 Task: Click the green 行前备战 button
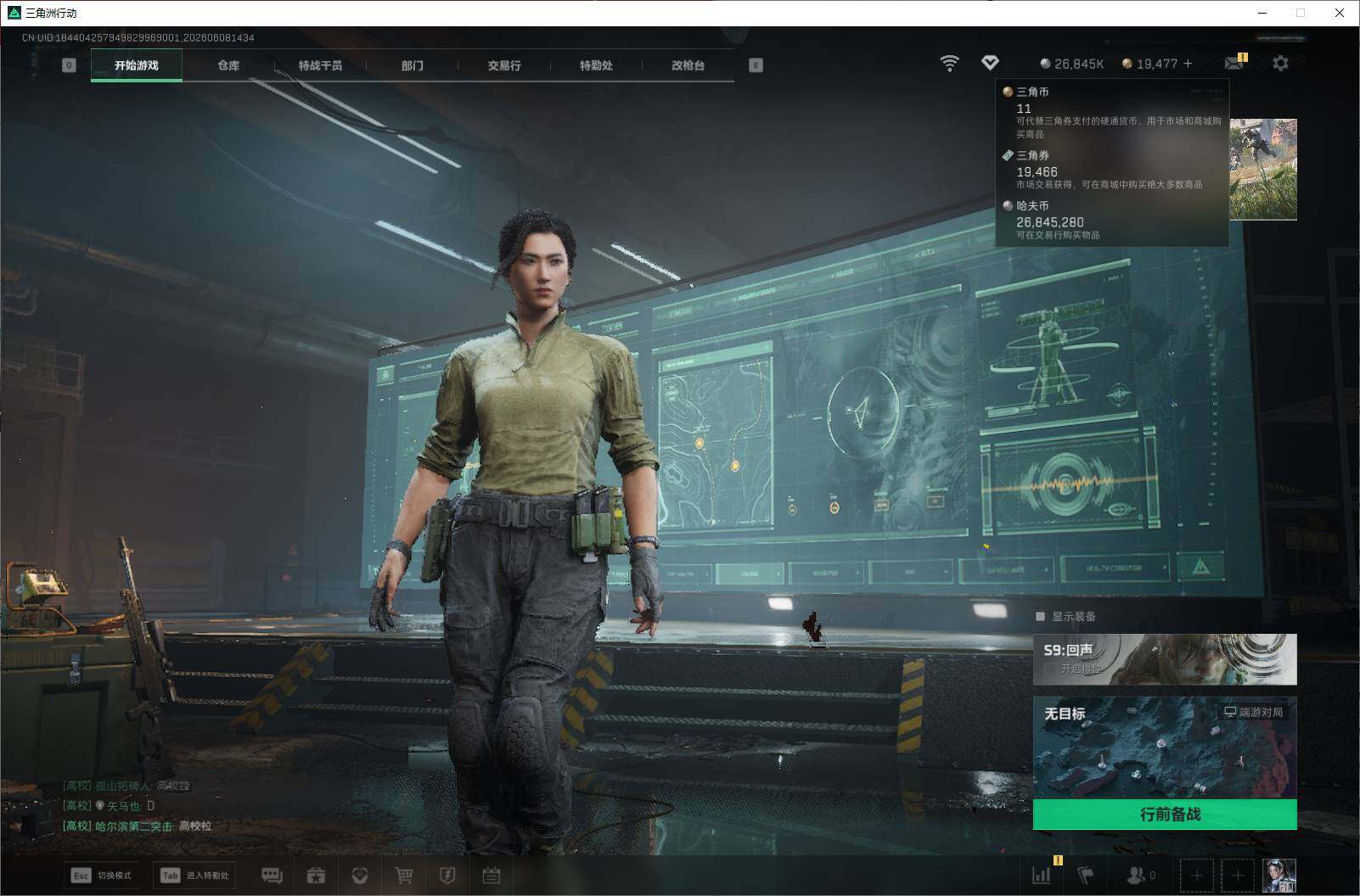coord(1165,815)
